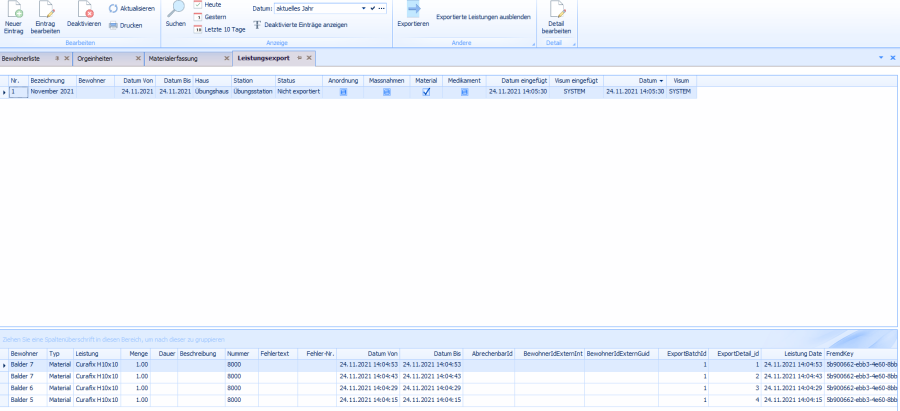Toggle Material checkbox in November 2021 row
This screenshot has height=411, width=900.
[426, 92]
